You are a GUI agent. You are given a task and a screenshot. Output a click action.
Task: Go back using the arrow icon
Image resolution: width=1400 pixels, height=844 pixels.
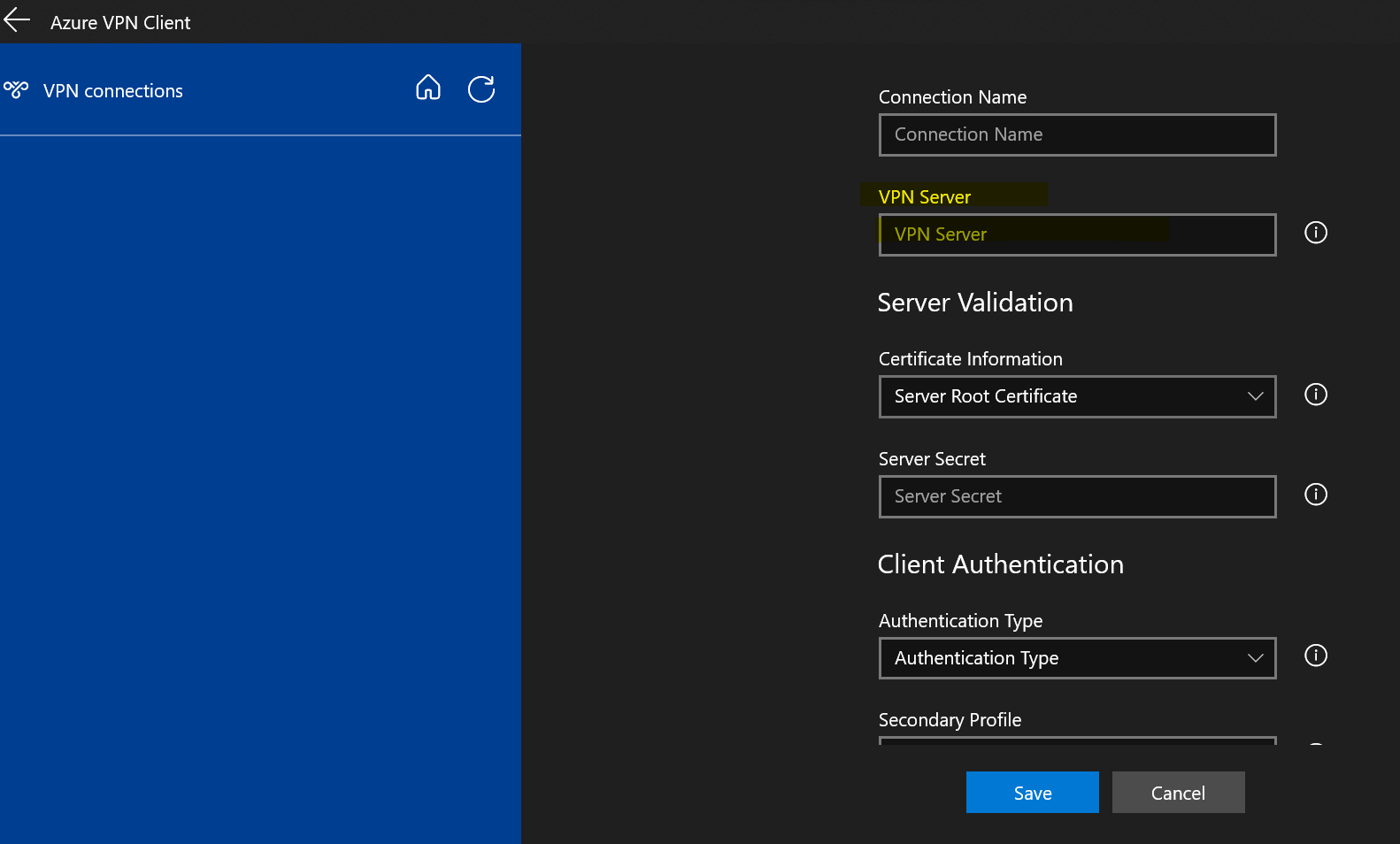click(17, 19)
